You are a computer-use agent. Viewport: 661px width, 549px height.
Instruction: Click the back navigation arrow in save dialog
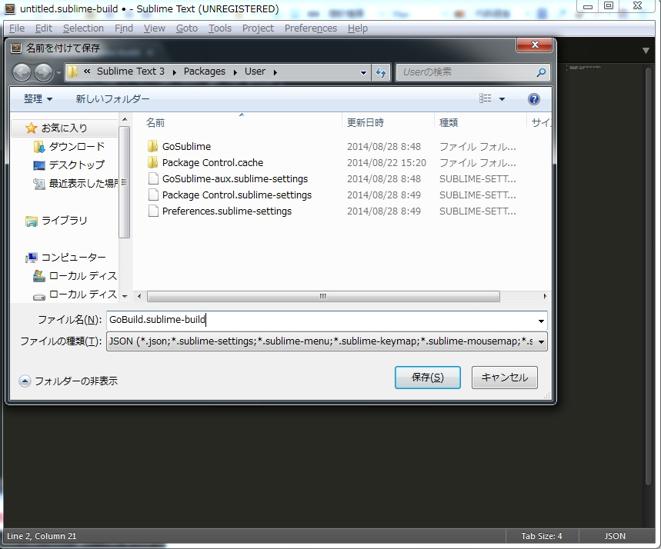[21, 73]
